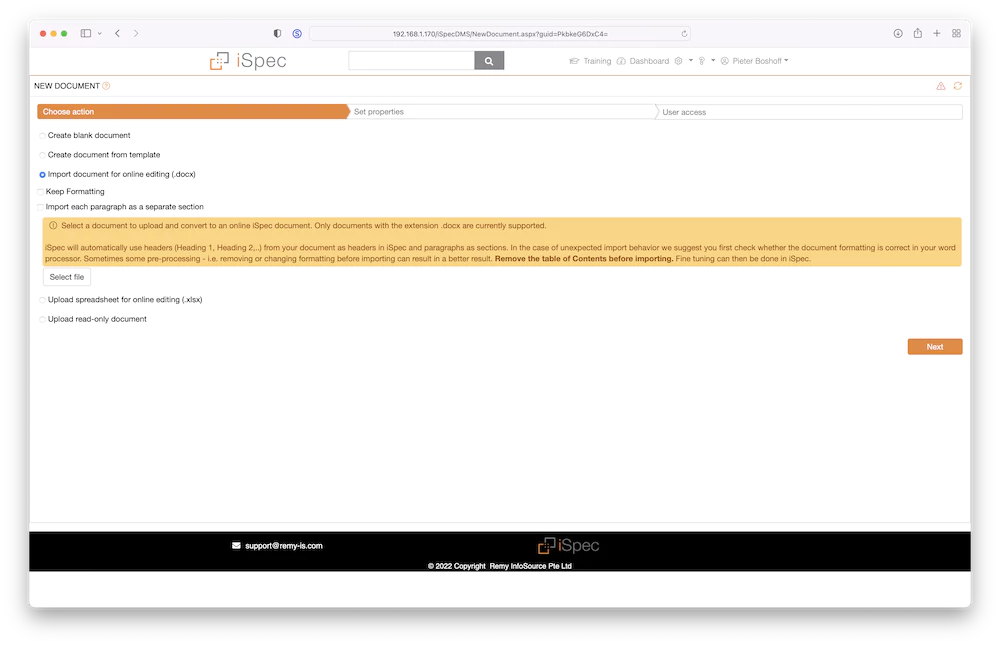Enable Keep Formatting checkbox
This screenshot has height=646, width=1000.
41,192
